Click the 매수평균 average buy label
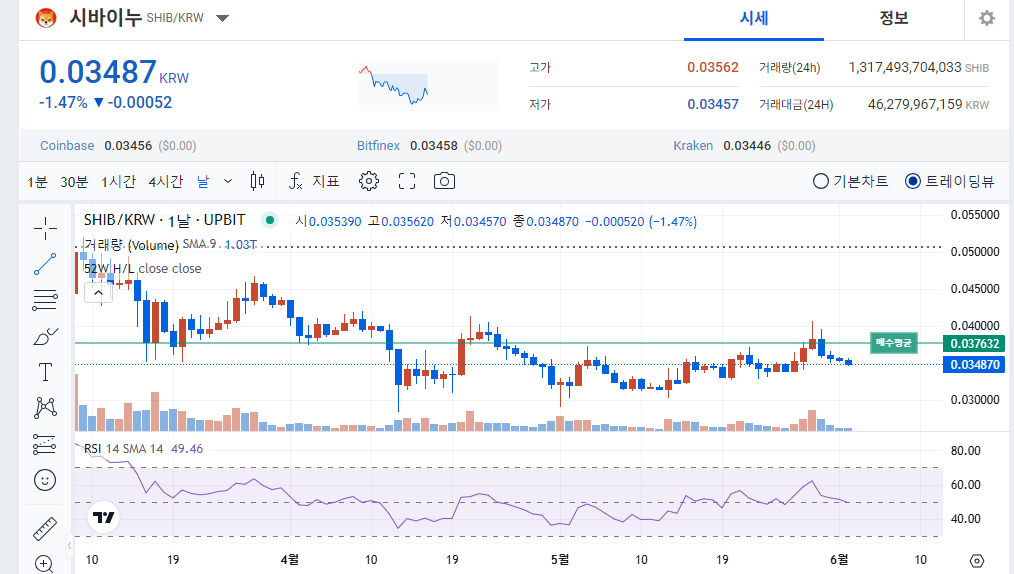This screenshot has width=1014, height=574. (x=894, y=343)
